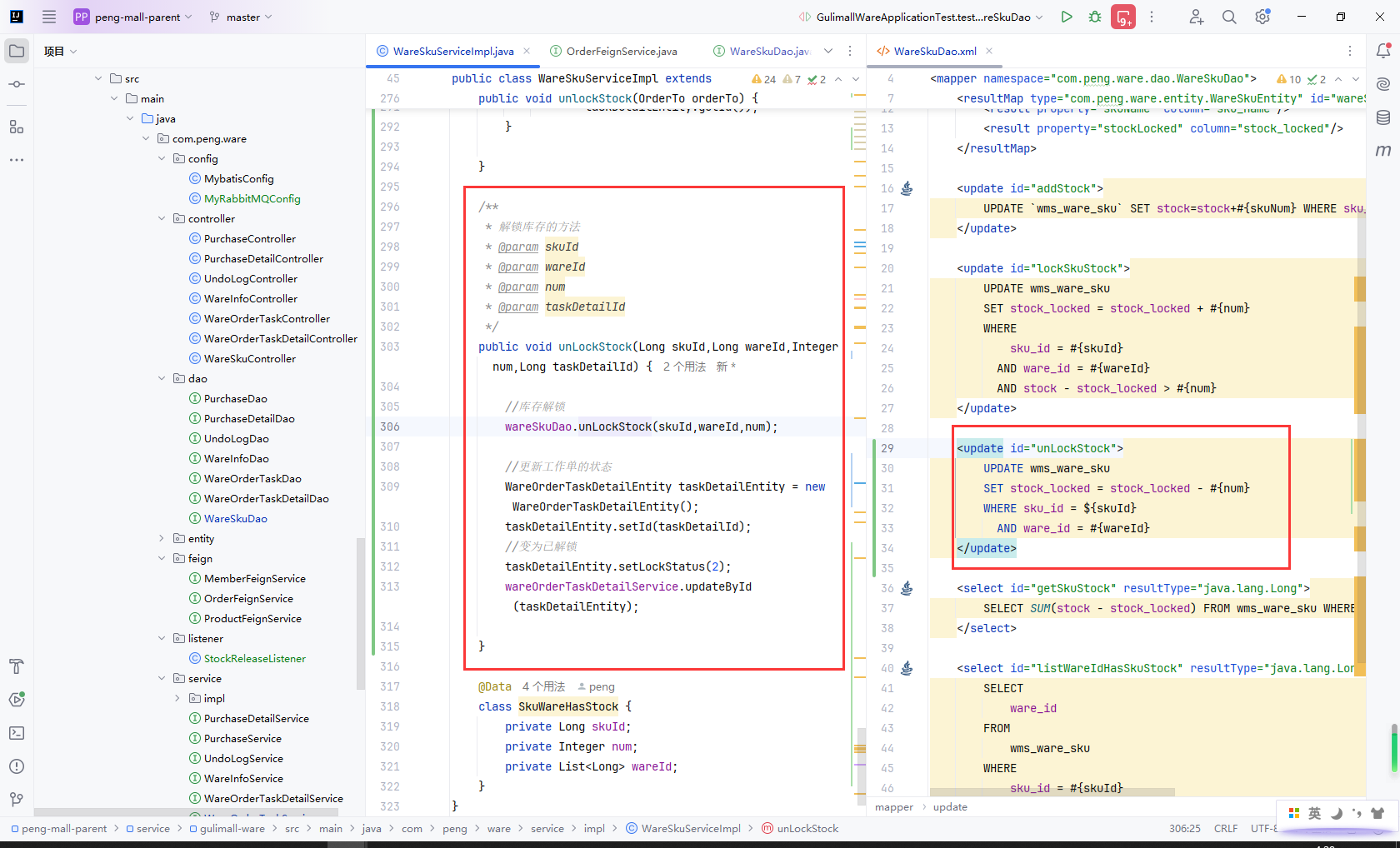1400x848 pixels.
Task: Open the Notifications bell
Action: [x=1383, y=51]
